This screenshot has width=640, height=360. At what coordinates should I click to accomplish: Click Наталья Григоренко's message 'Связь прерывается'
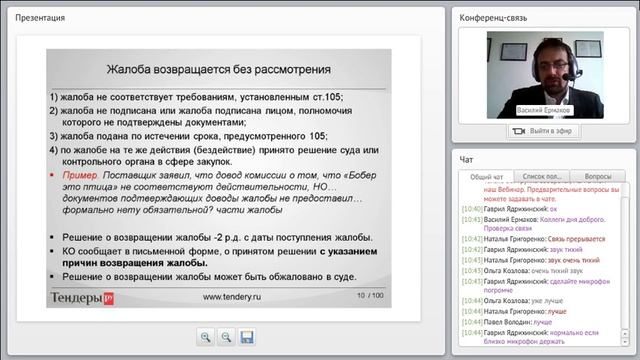pos(576,239)
